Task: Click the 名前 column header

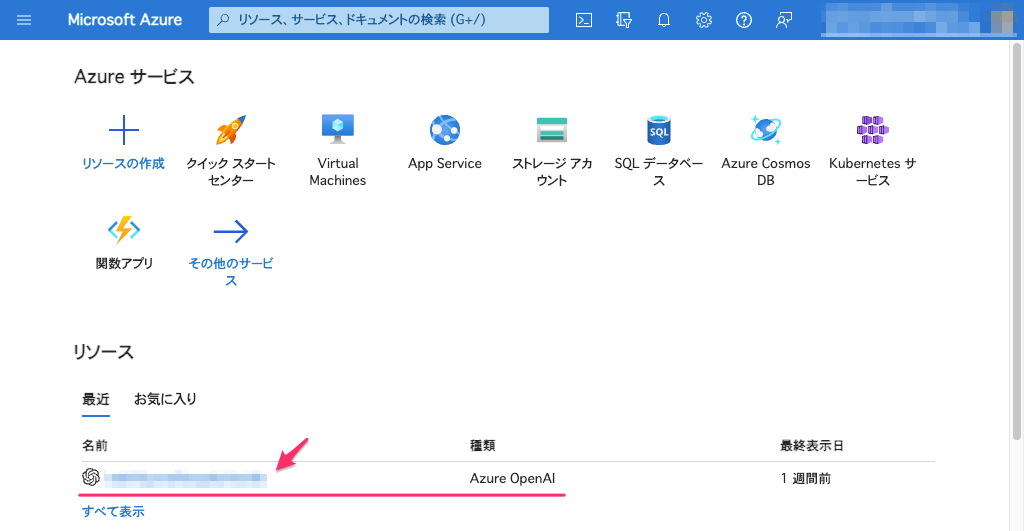Action: click(x=95, y=445)
